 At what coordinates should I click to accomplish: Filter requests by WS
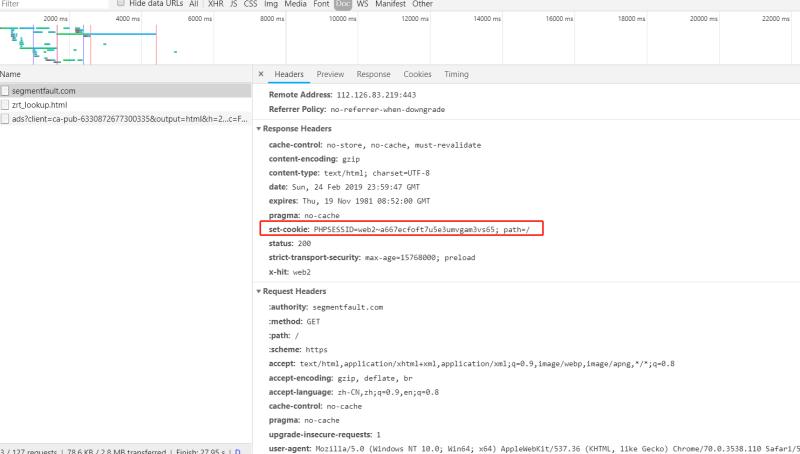(x=363, y=4)
